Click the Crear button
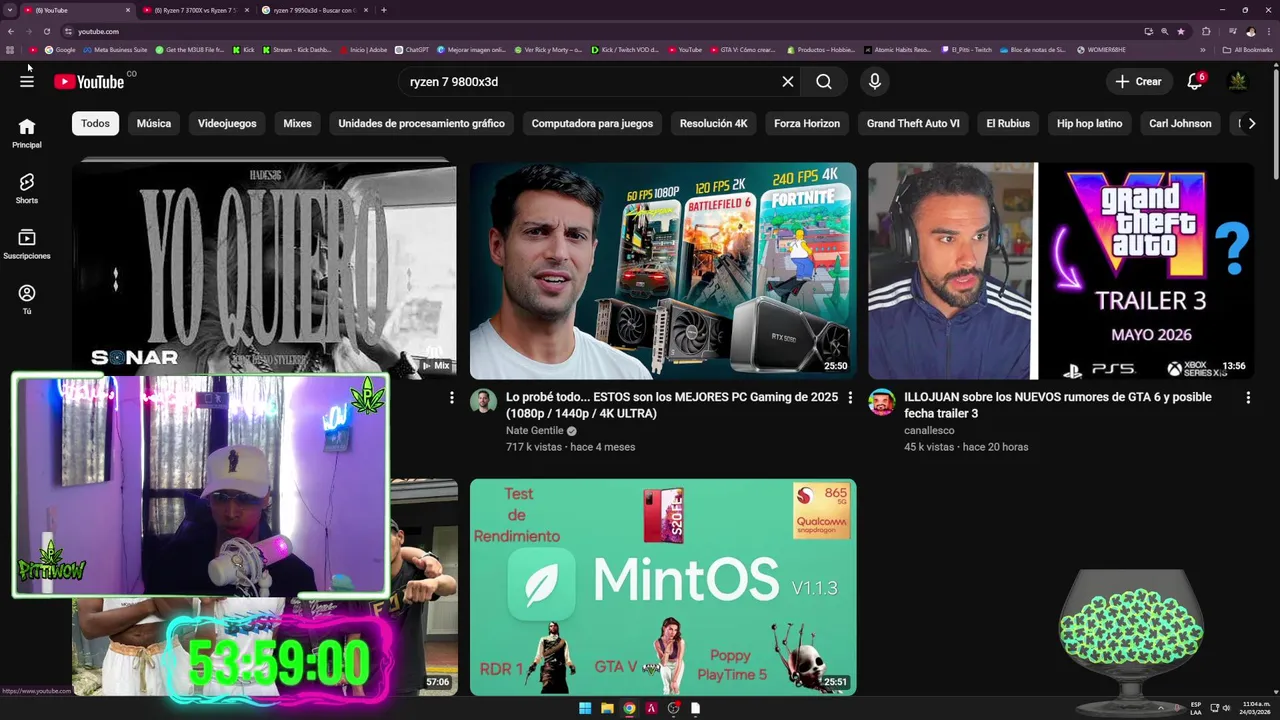1280x720 pixels. point(1139,82)
